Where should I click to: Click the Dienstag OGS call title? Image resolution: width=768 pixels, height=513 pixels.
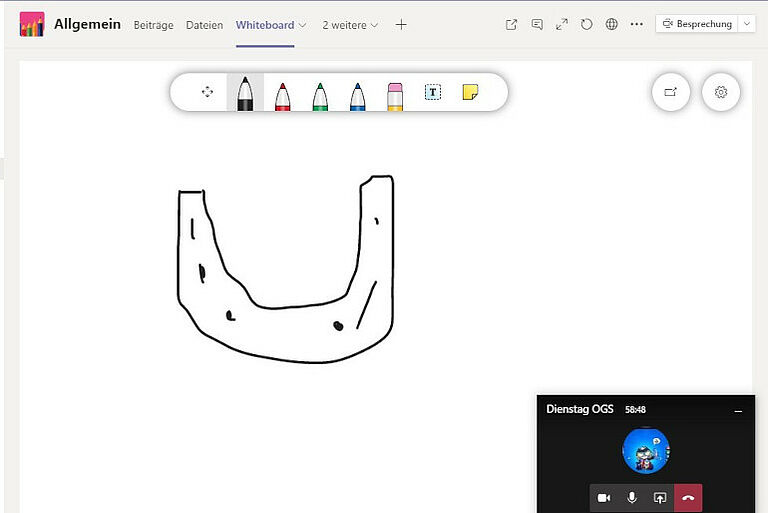(580, 409)
